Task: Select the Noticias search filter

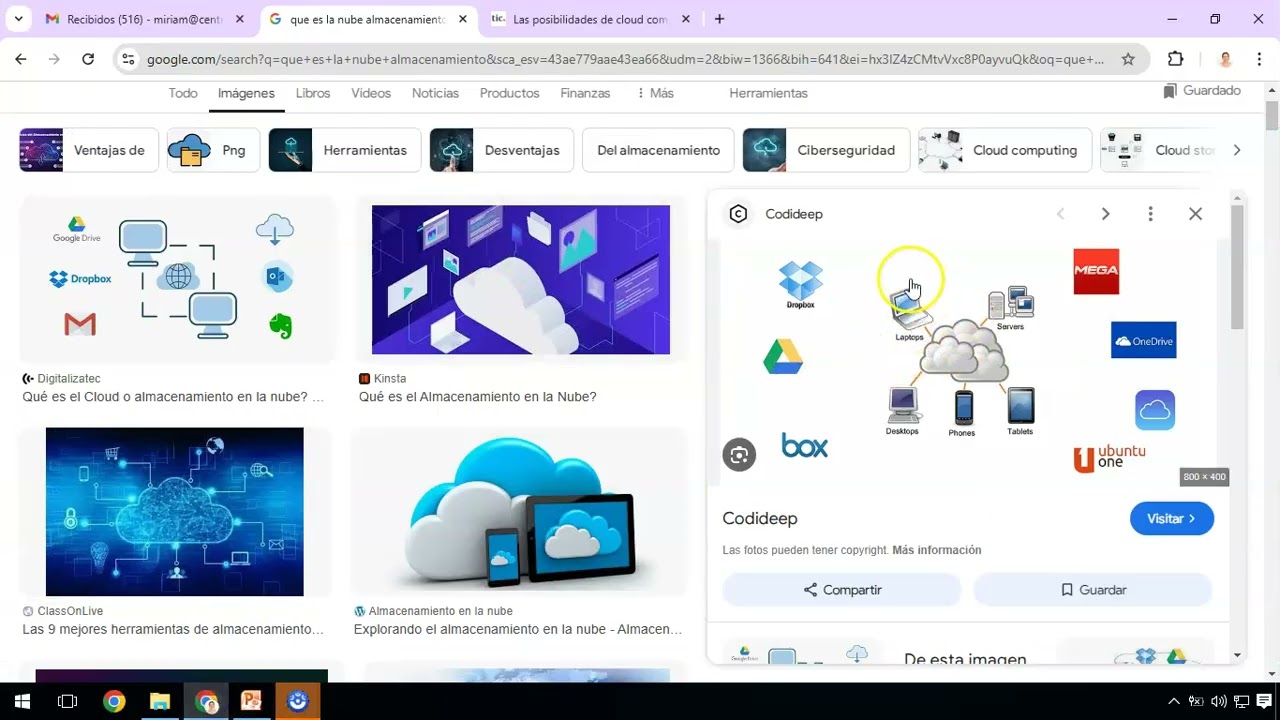Action: coord(435,93)
